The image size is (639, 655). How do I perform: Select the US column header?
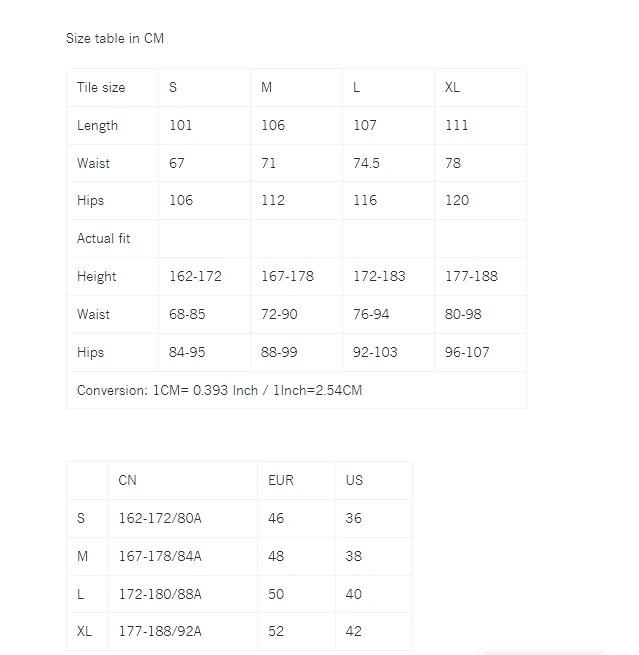[x=374, y=480]
